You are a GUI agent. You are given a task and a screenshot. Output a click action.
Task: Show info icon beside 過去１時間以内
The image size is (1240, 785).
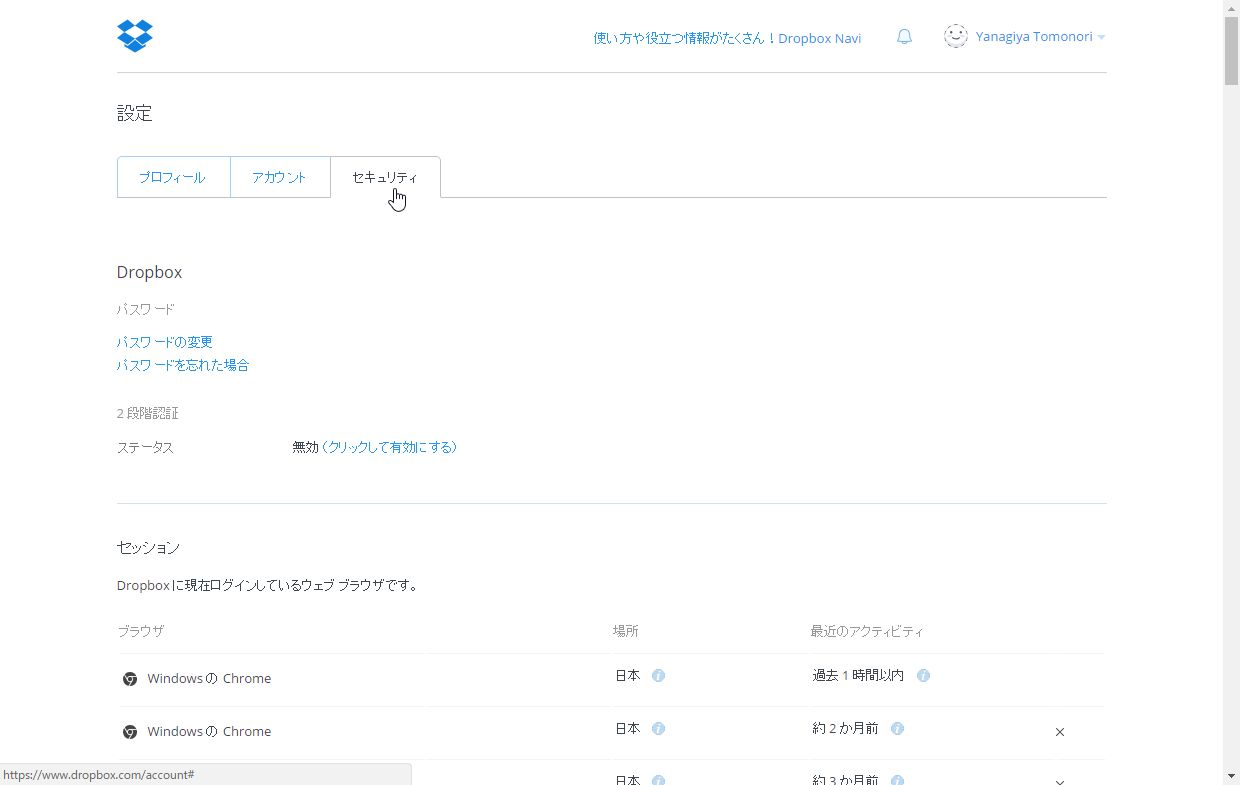[x=923, y=676]
